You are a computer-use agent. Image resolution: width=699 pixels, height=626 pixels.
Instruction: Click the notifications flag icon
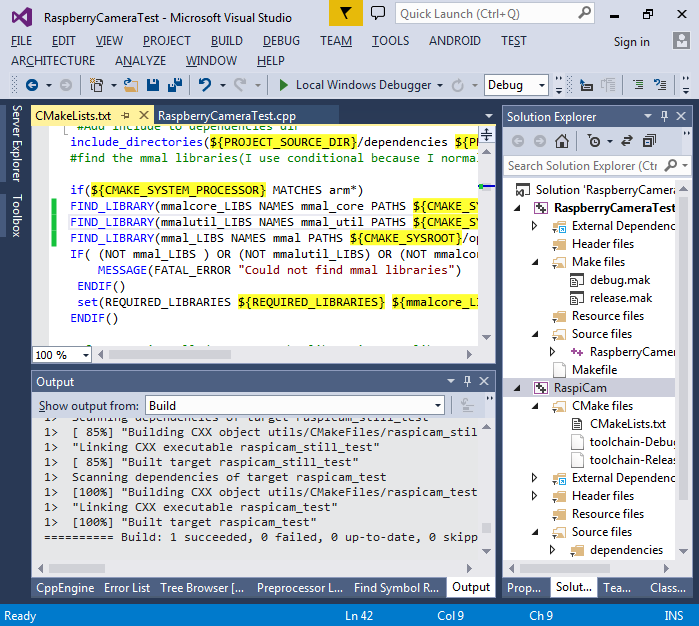pyautogui.click(x=346, y=14)
